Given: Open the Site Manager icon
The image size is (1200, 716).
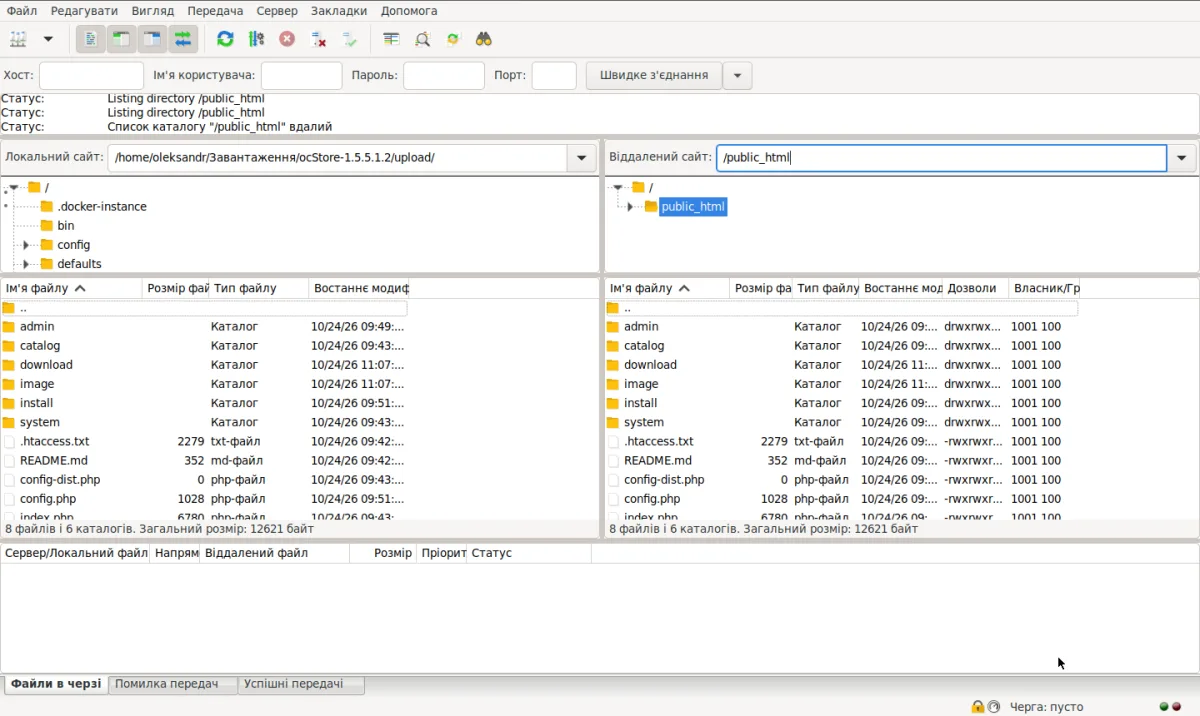Looking at the screenshot, I should coord(19,39).
